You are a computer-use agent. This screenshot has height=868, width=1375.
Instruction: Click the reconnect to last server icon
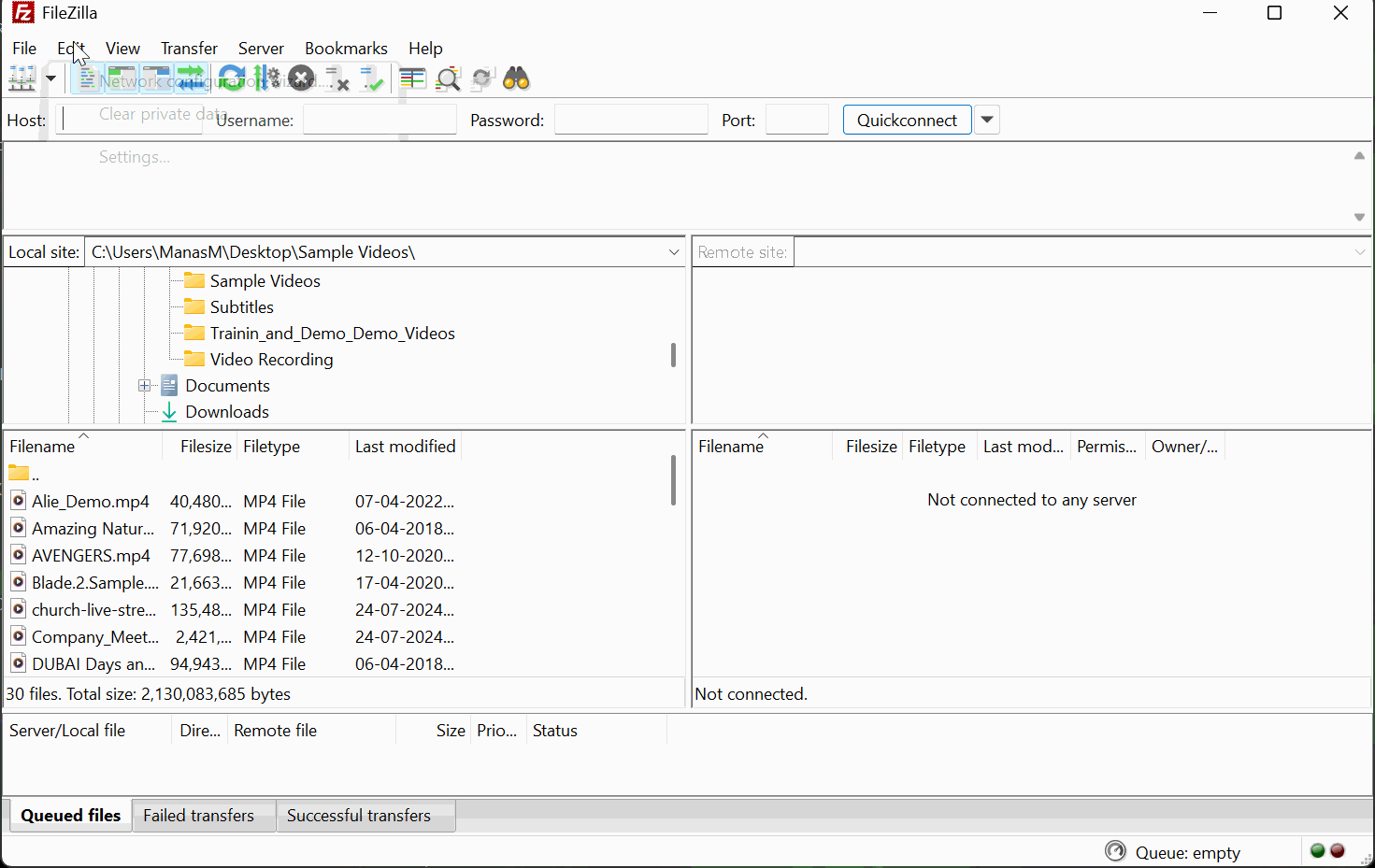[x=372, y=79]
